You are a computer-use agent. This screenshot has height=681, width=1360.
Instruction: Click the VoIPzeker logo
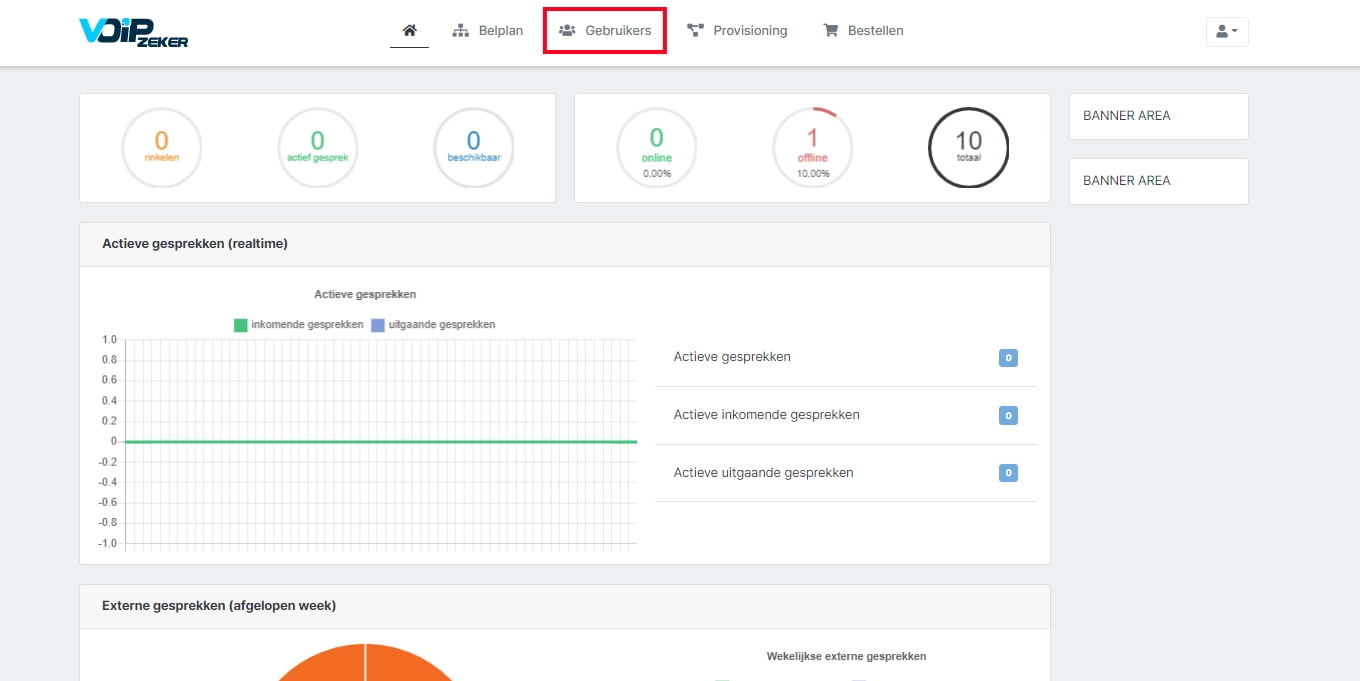pyautogui.click(x=133, y=32)
